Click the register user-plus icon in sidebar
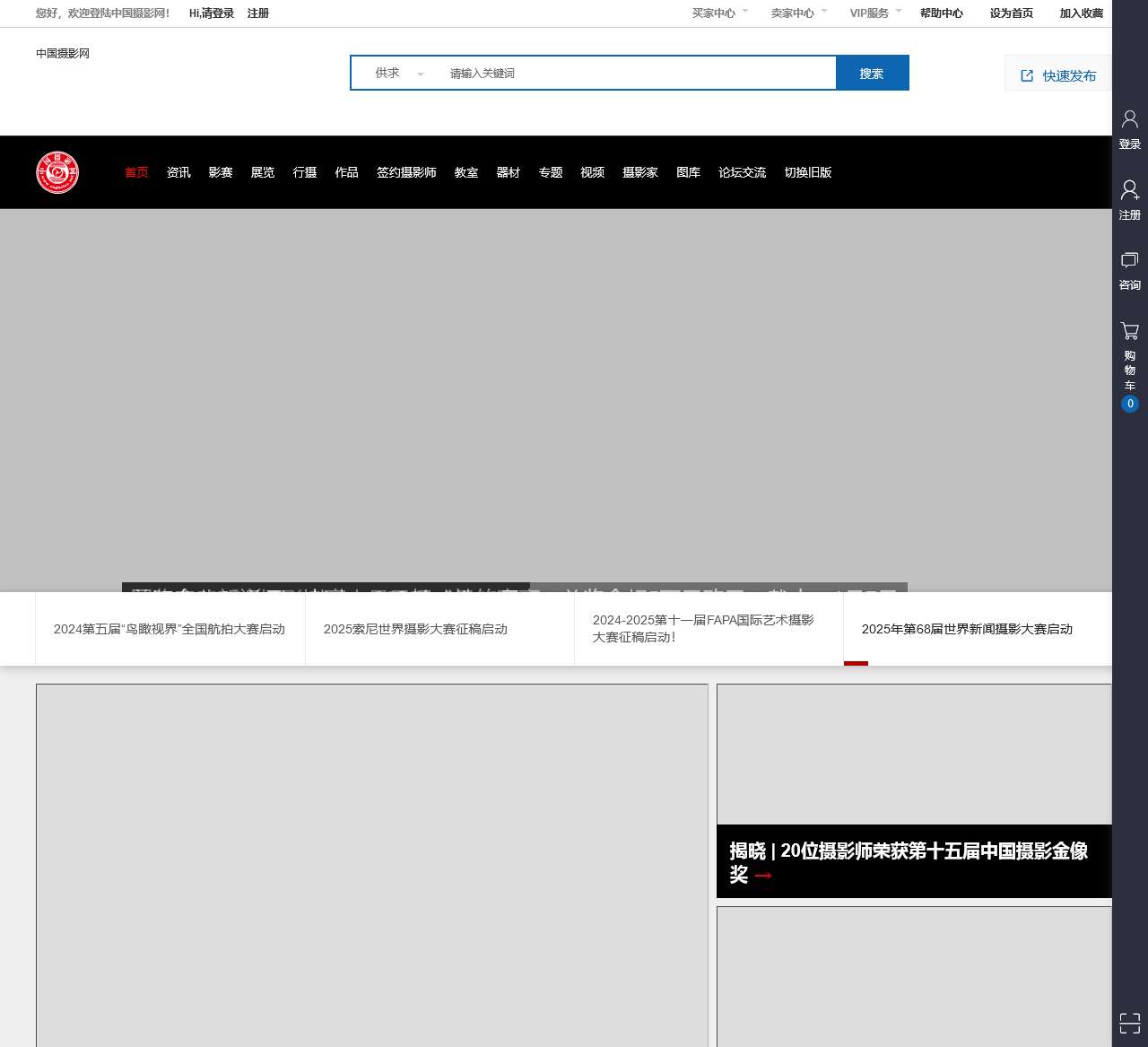This screenshot has width=1148, height=1047. click(1130, 189)
